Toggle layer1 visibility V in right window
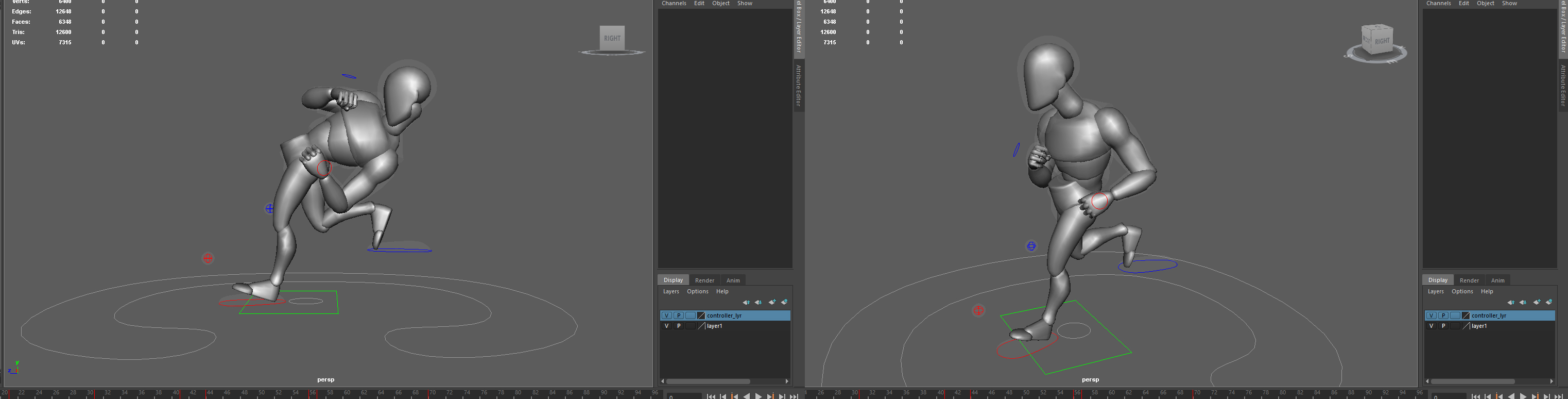The width and height of the screenshot is (1568, 399). (x=1431, y=326)
